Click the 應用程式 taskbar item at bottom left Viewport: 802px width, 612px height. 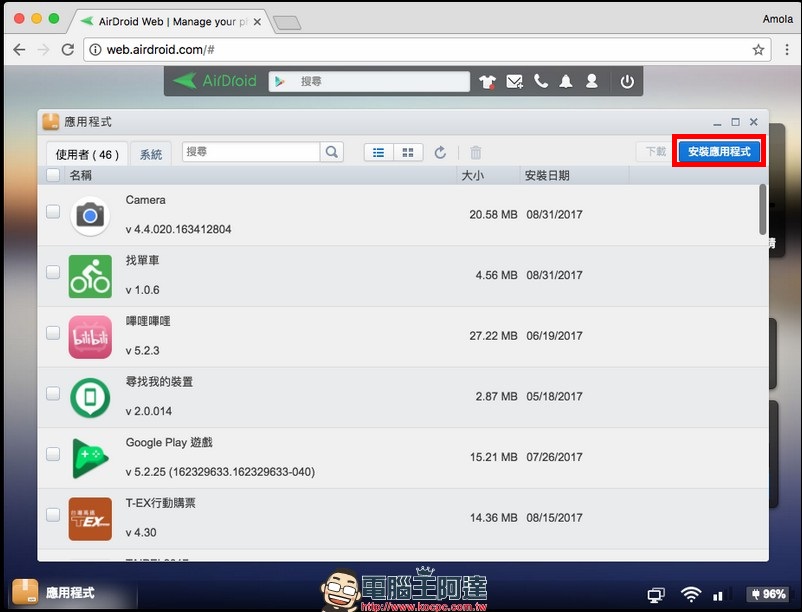pyautogui.click(x=72, y=593)
